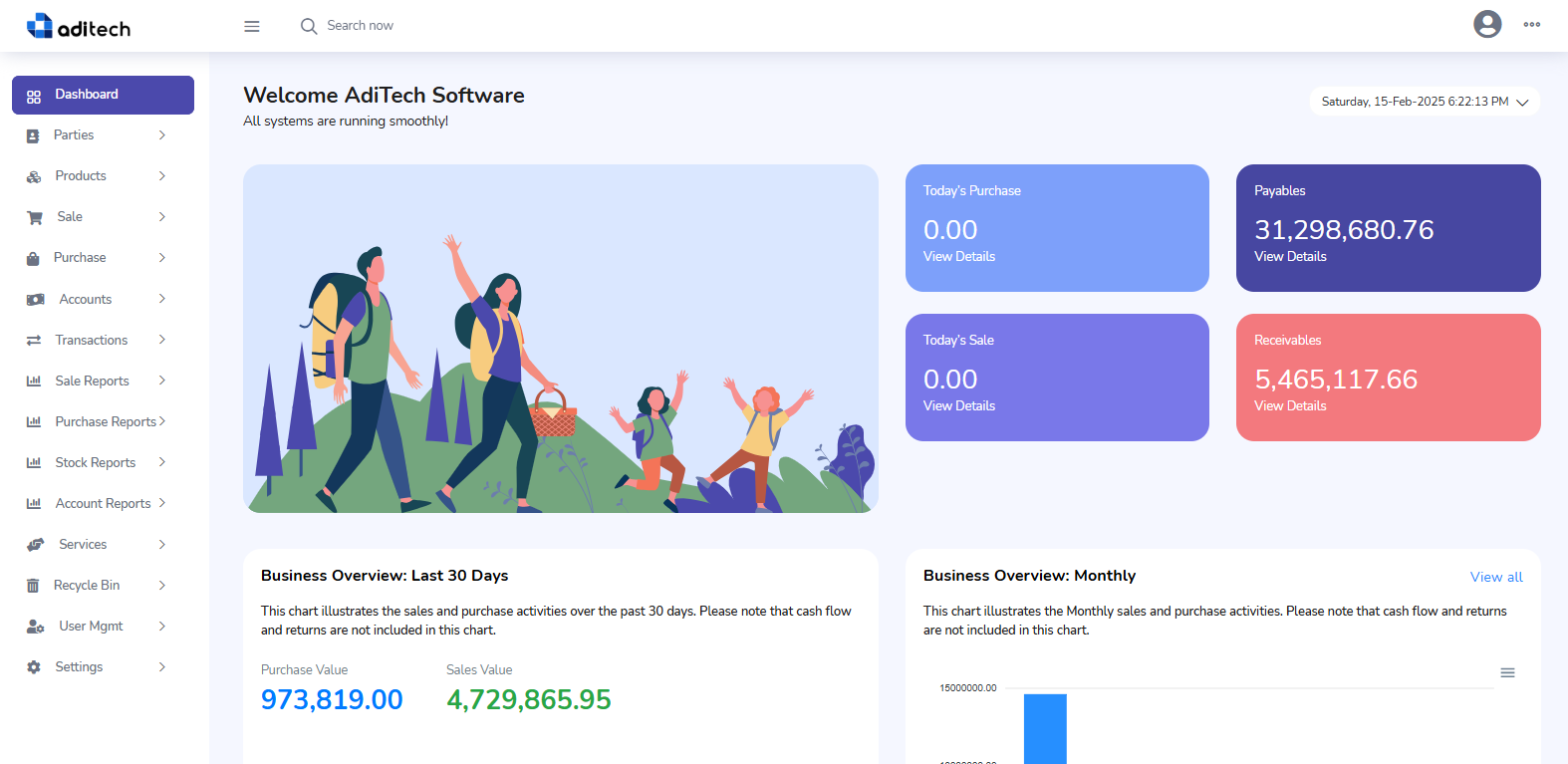Click View Details under Receivables
The height and width of the screenshot is (764, 1568).
point(1290,406)
